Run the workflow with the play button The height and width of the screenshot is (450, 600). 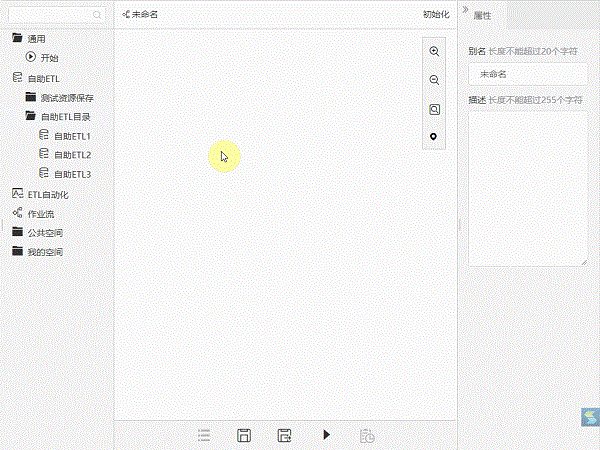tap(326, 435)
